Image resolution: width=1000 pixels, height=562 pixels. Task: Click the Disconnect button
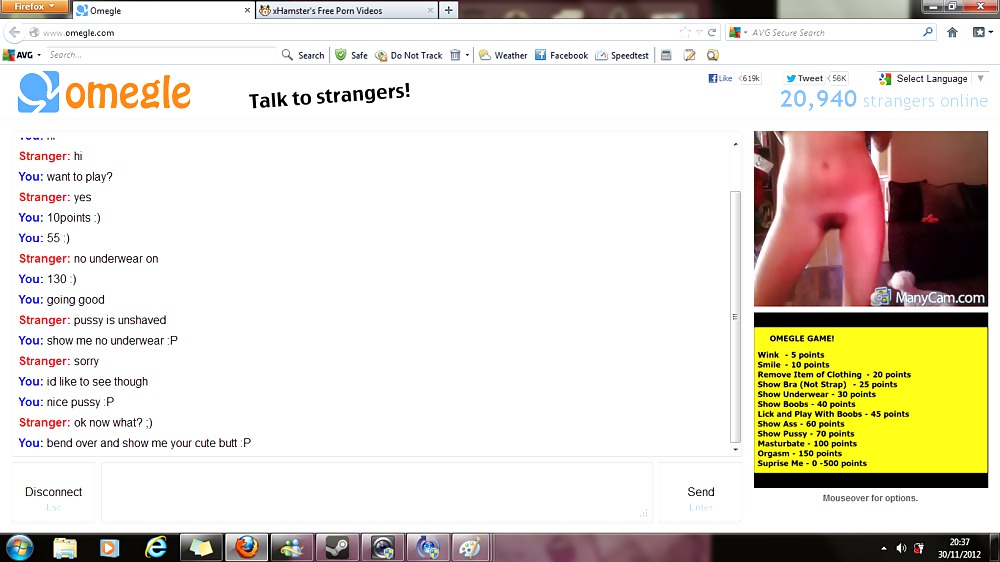pos(54,492)
